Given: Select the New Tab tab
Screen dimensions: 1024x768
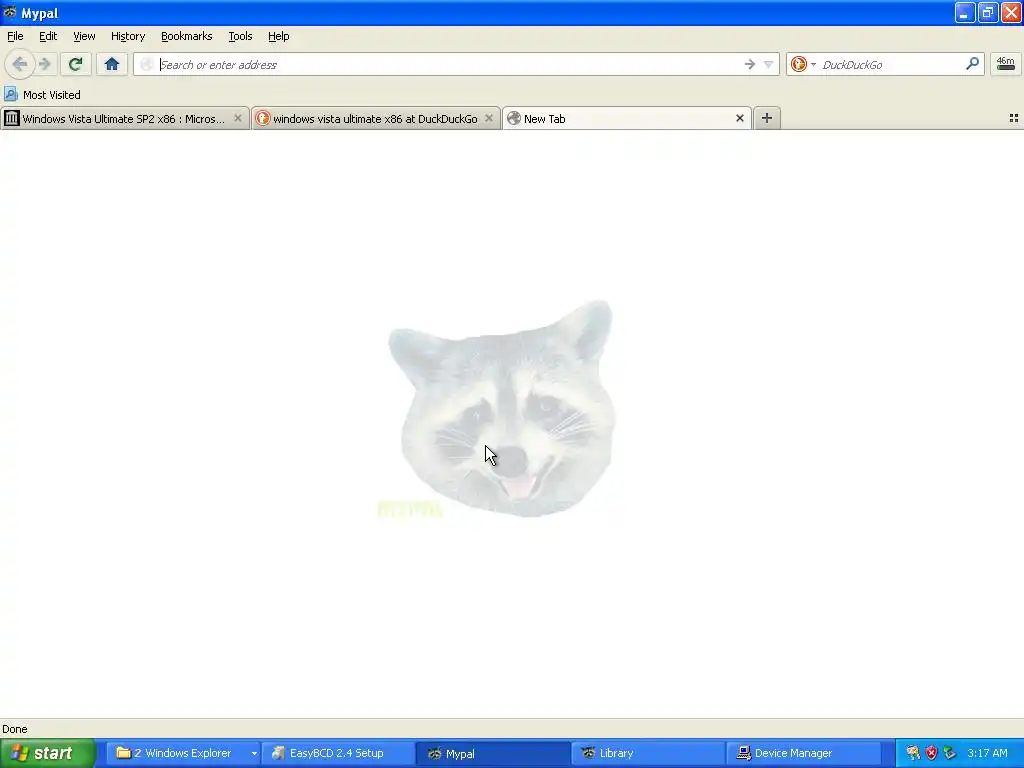Looking at the screenshot, I should pyautogui.click(x=627, y=118).
